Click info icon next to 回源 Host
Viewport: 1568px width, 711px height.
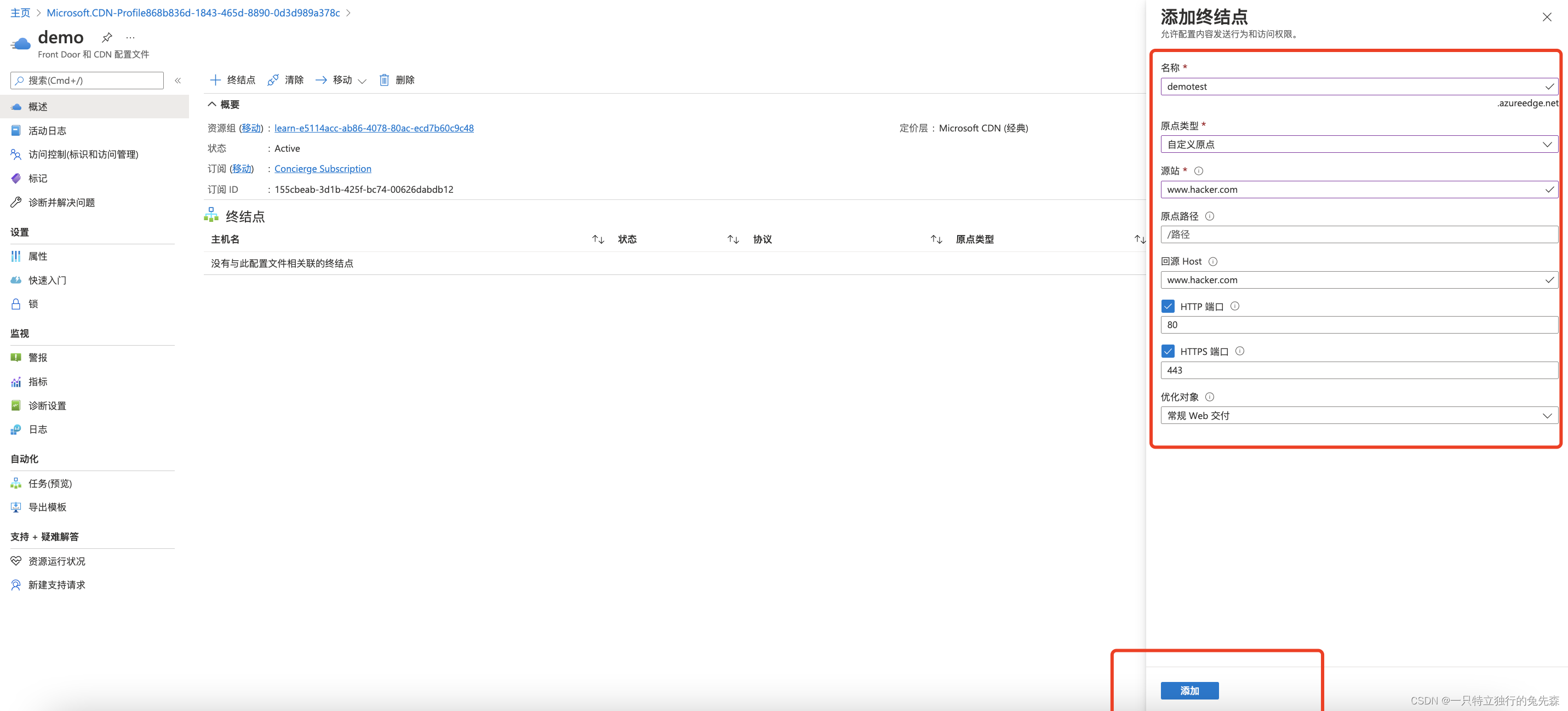[1212, 262]
